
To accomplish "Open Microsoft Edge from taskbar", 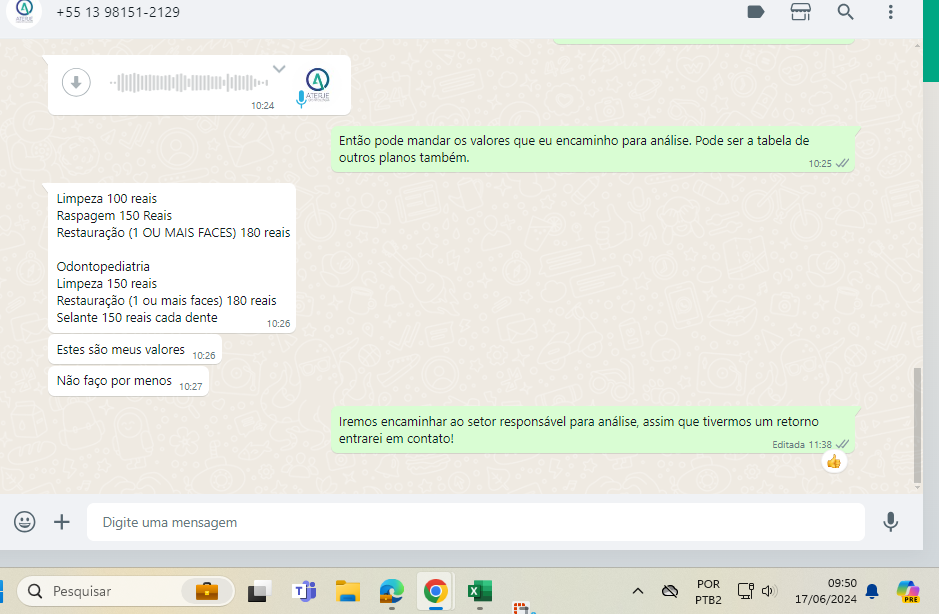I will click(x=392, y=591).
